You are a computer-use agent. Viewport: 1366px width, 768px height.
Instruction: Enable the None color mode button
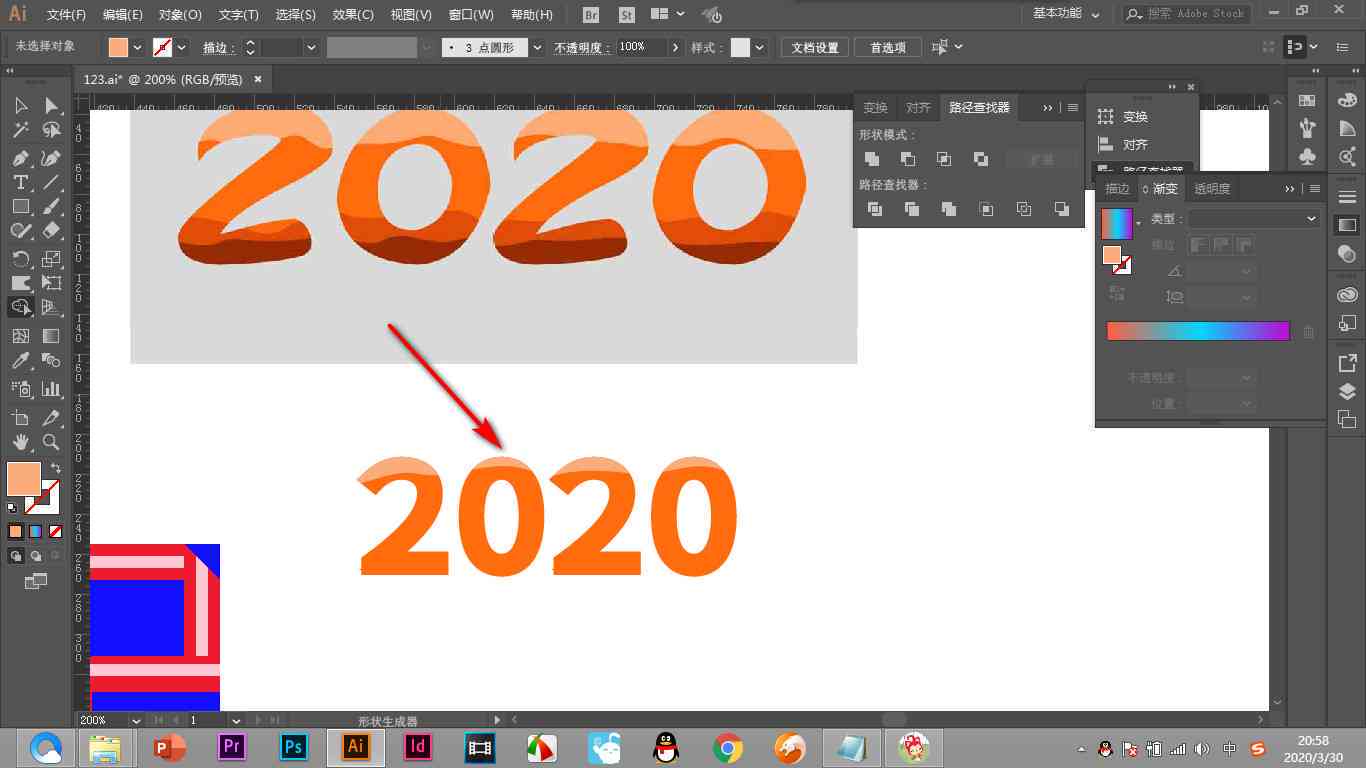click(x=56, y=532)
